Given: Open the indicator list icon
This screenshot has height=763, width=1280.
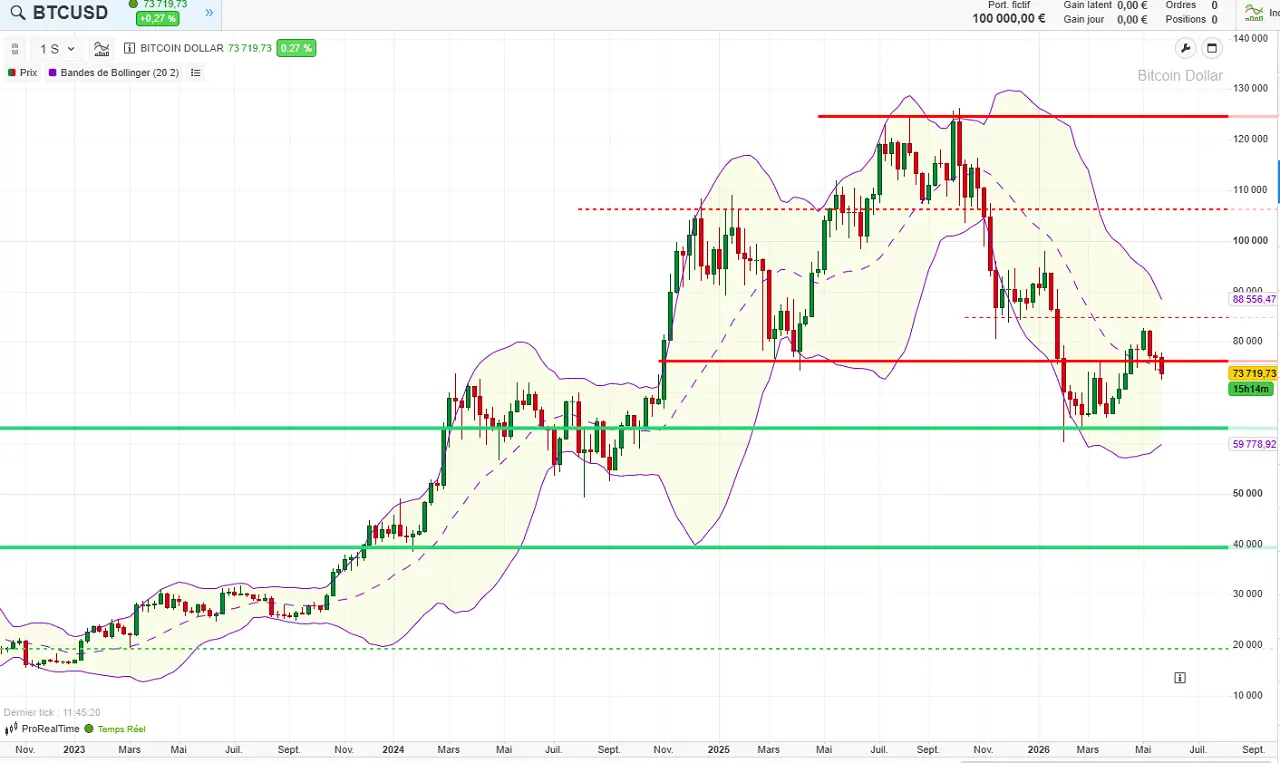Looking at the screenshot, I should 196,73.
